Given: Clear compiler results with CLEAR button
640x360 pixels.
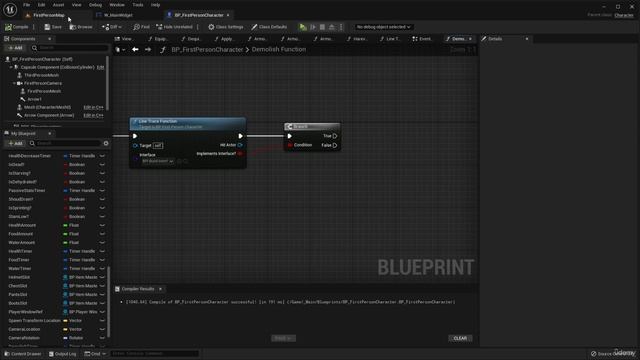Looking at the screenshot, I should [x=460, y=338].
